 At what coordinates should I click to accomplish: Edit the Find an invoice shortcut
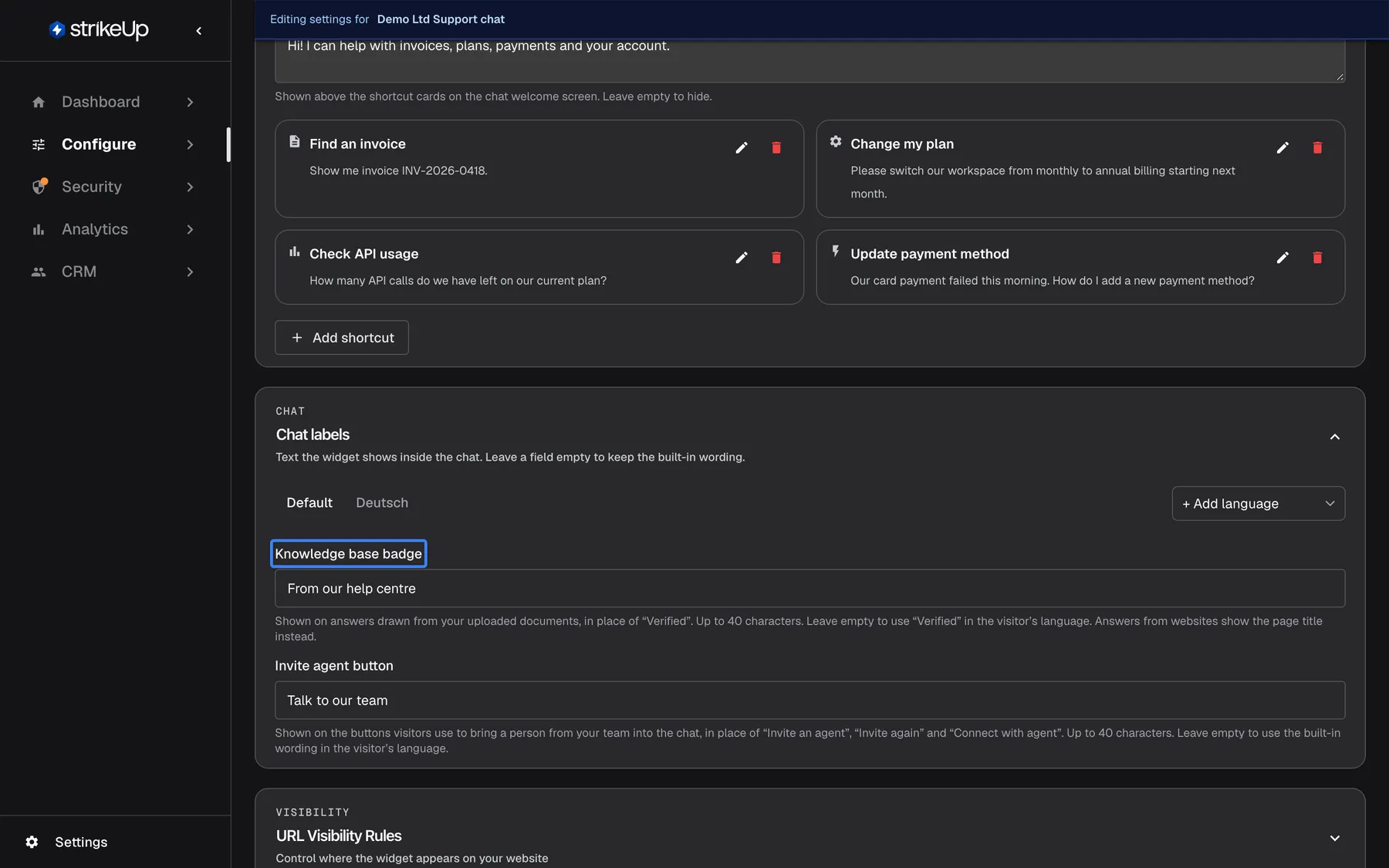[742, 147]
